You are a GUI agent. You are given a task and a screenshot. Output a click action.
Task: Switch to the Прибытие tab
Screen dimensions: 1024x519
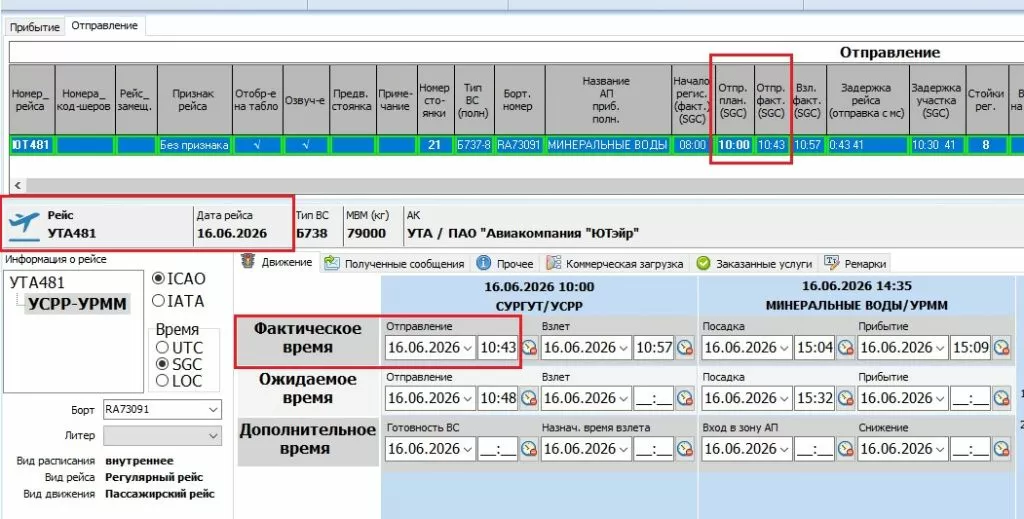(x=35, y=27)
